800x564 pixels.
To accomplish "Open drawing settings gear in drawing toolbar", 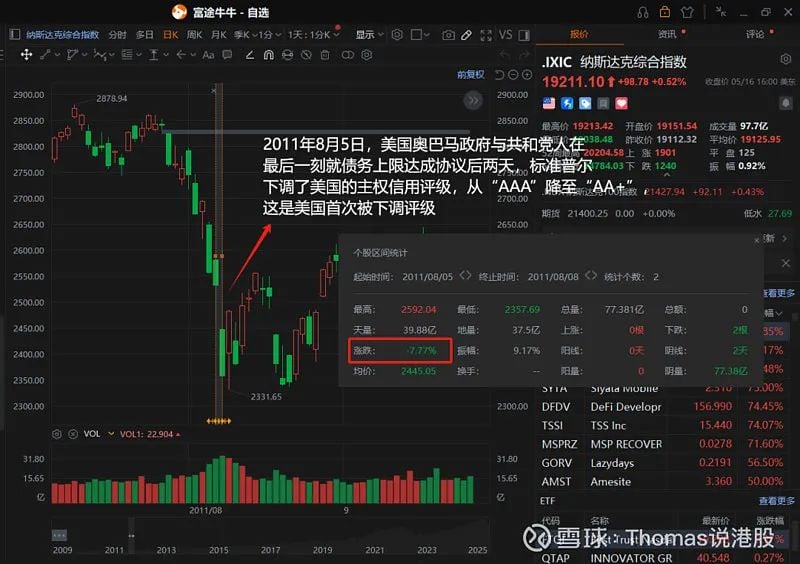I will click(366, 55).
